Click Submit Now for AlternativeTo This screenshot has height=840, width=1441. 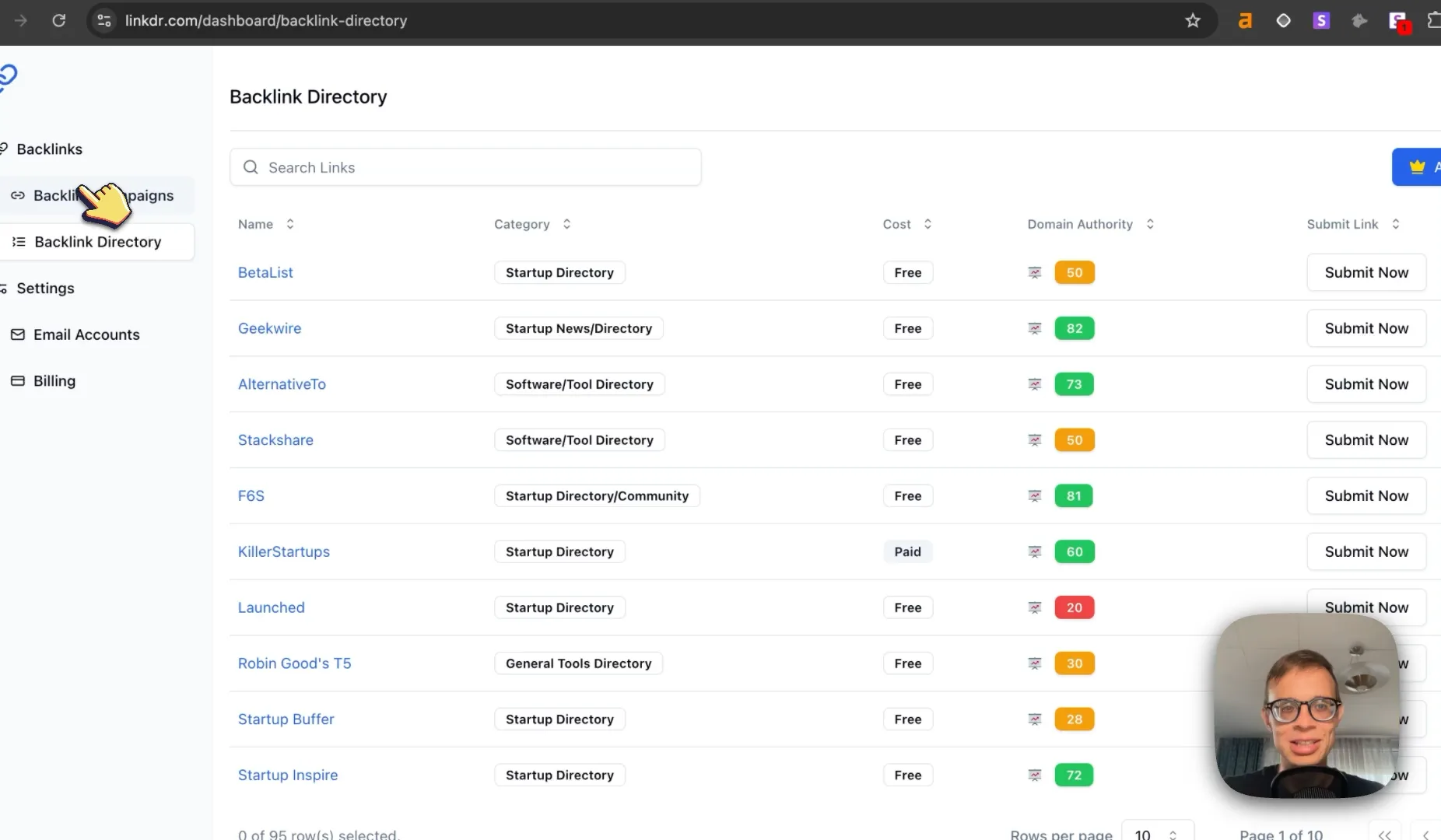[x=1366, y=384]
